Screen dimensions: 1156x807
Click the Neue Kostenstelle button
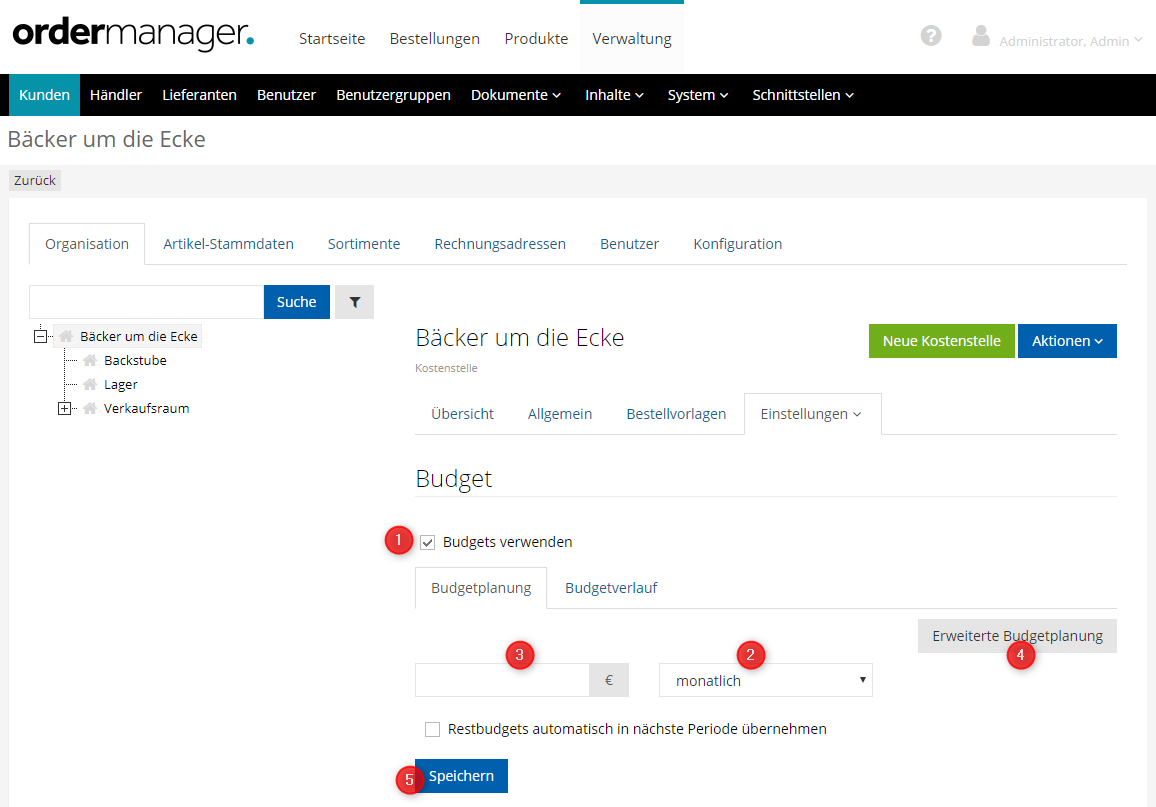point(941,341)
